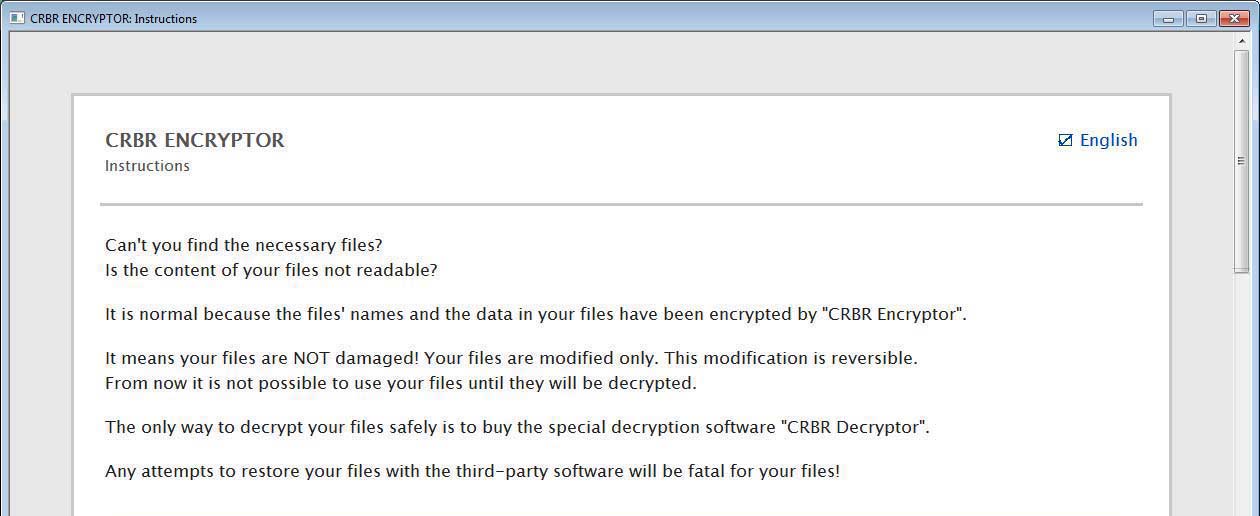
Task: Restore down the instructions window
Action: 1200,18
